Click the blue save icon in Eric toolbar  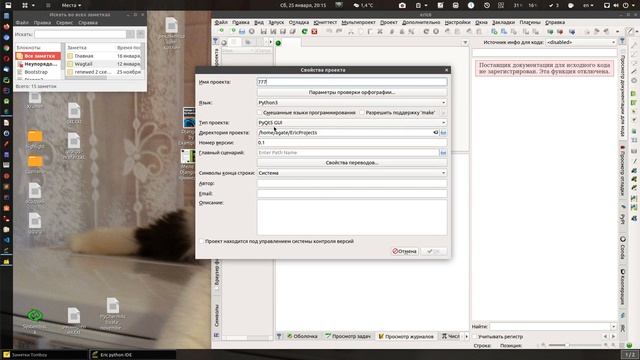[242, 31]
